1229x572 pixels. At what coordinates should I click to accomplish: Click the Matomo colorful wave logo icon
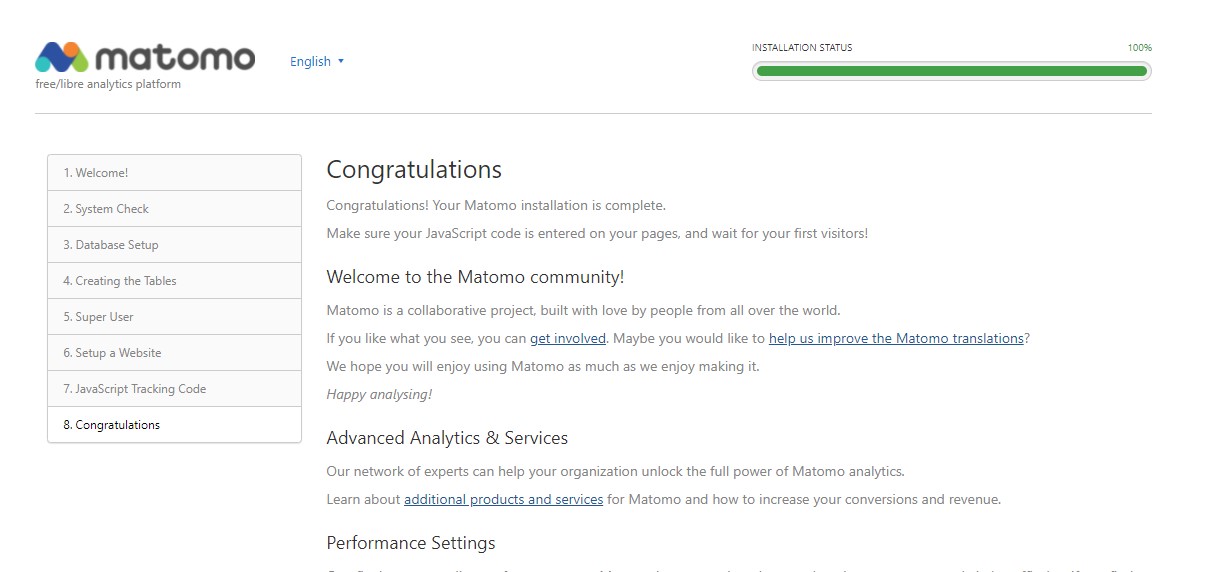tap(62, 58)
